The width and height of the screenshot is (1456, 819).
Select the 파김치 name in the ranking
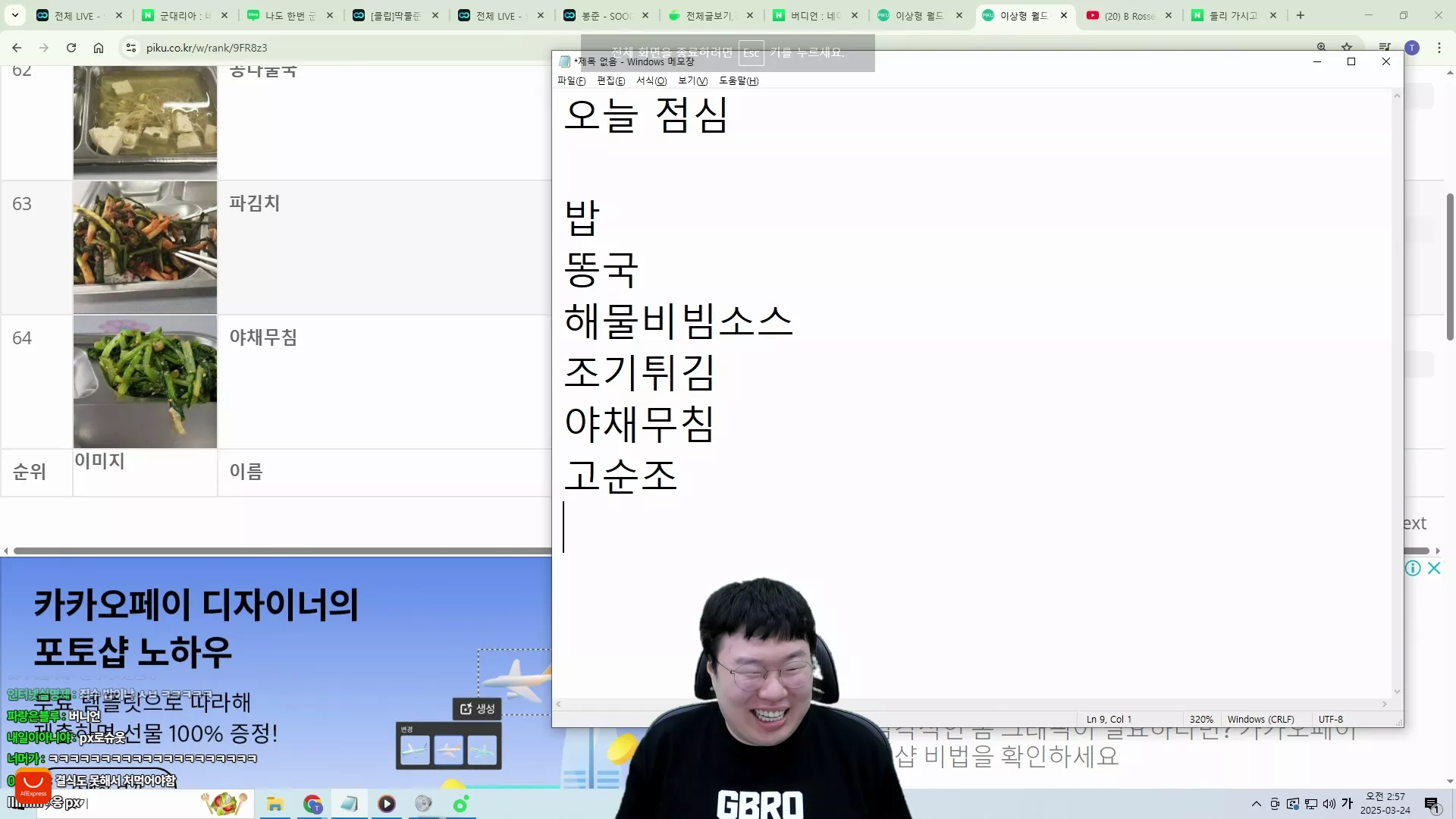[x=255, y=203]
